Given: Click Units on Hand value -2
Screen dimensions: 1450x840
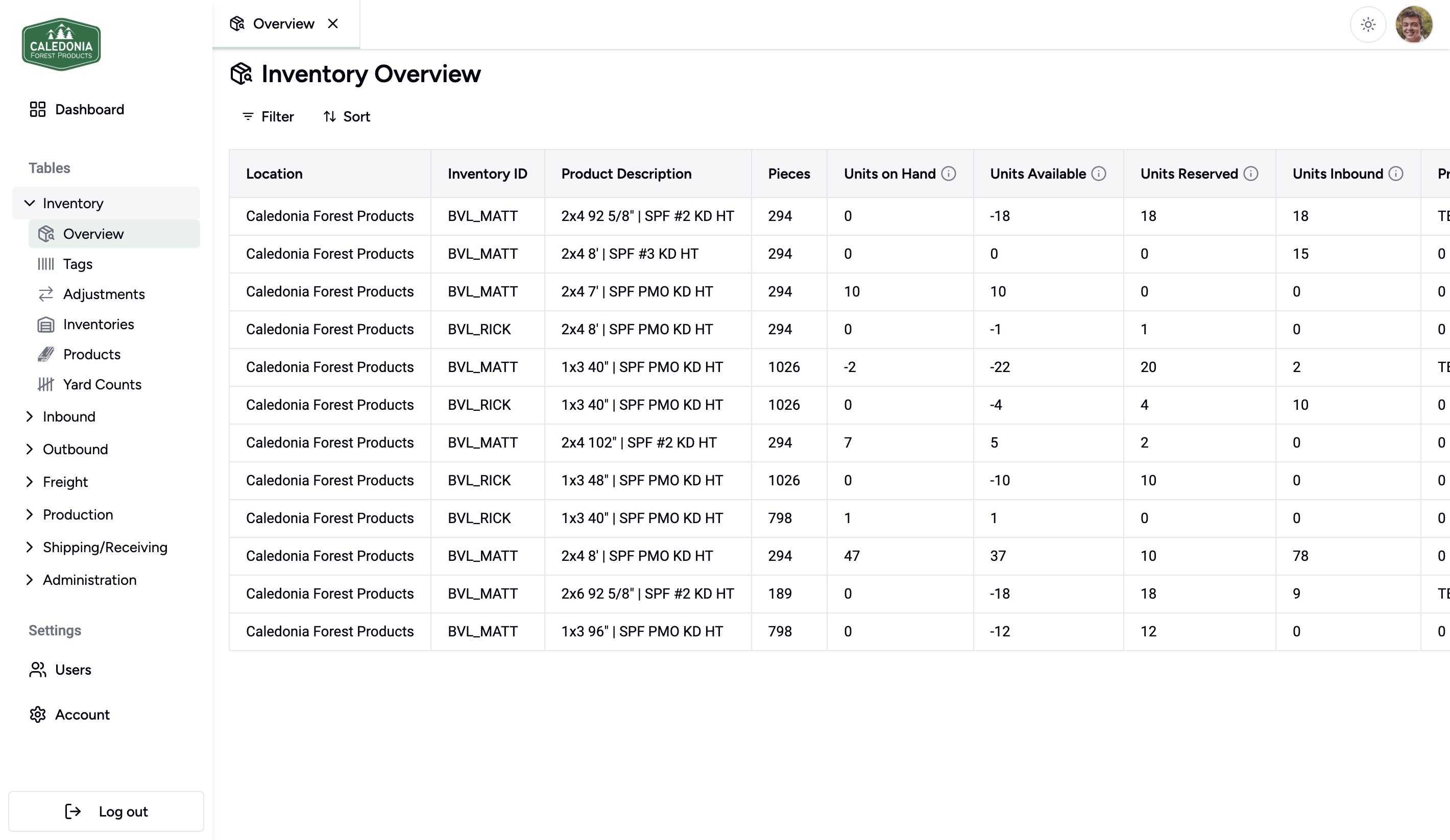Looking at the screenshot, I should (850, 367).
